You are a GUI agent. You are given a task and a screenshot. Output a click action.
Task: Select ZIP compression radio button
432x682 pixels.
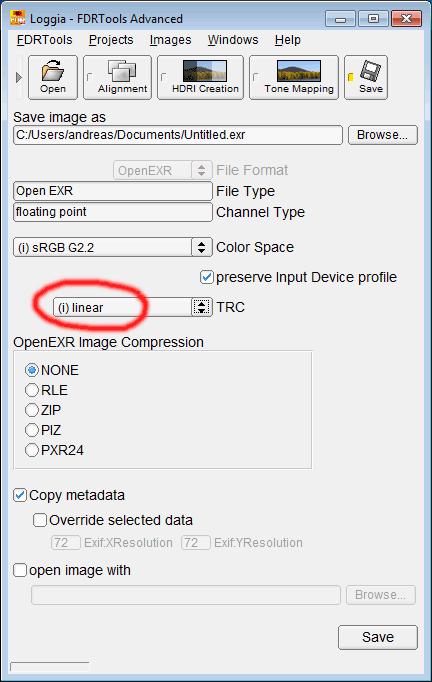[x=32, y=410]
